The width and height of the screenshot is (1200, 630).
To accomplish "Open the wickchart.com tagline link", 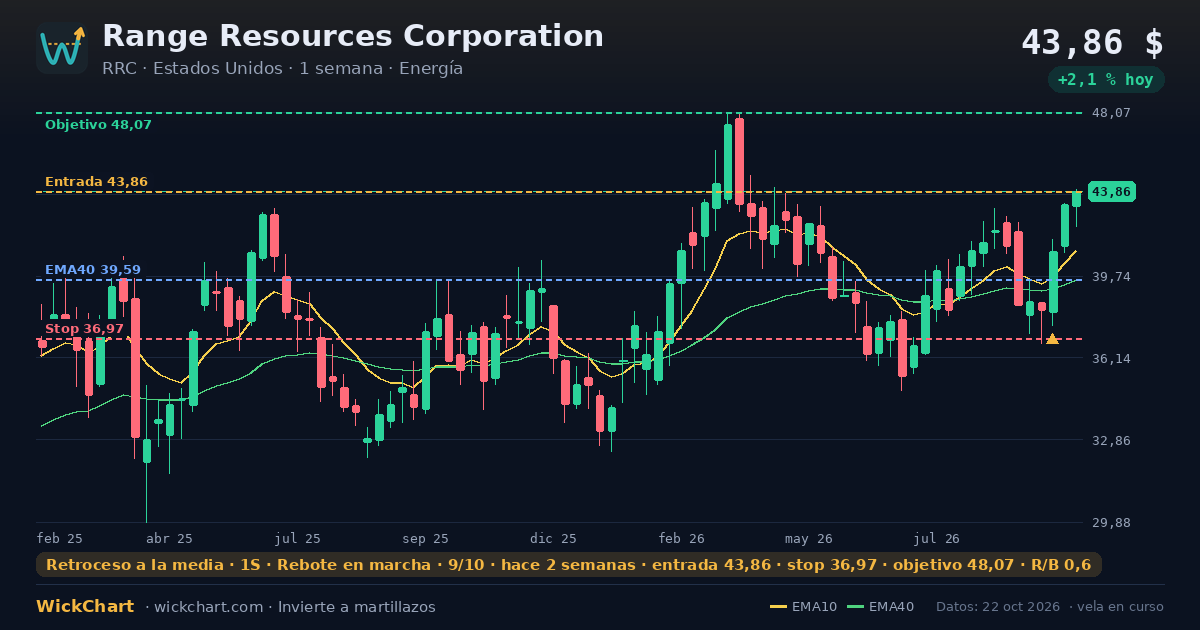I will point(290,607).
